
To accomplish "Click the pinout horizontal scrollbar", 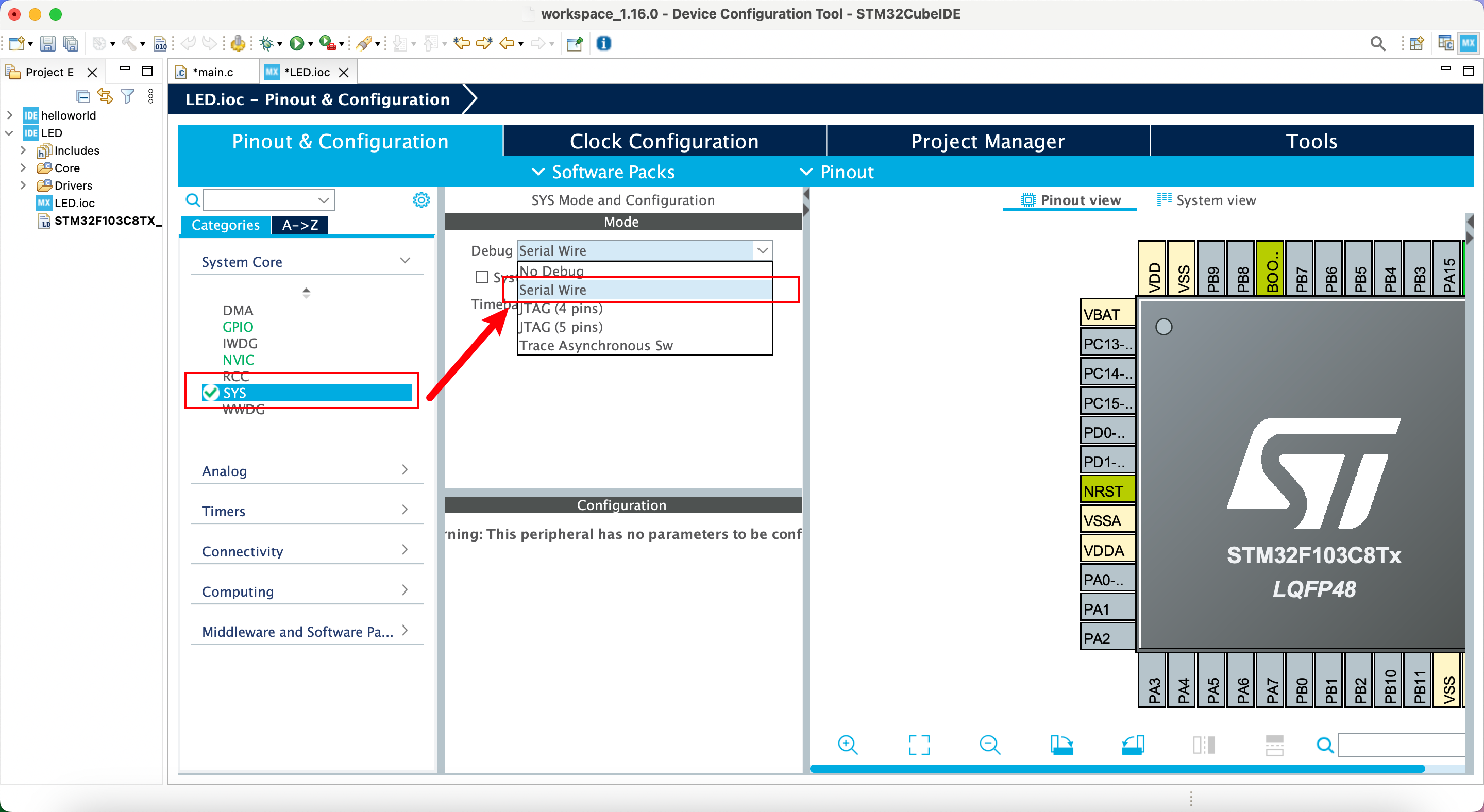I will pyautogui.click(x=1117, y=768).
